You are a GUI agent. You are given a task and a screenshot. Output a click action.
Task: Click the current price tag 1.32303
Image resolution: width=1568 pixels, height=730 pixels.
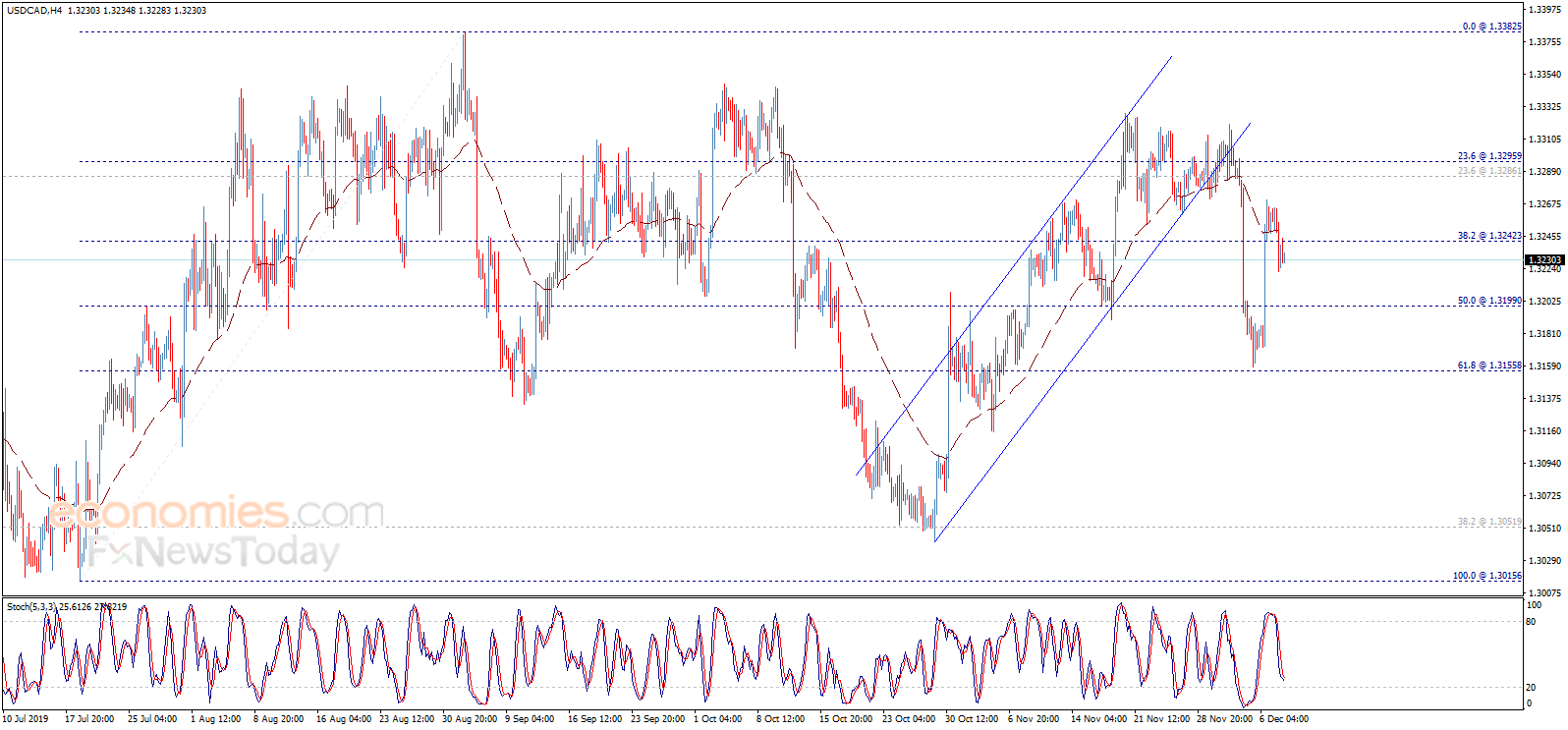[x=1544, y=260]
